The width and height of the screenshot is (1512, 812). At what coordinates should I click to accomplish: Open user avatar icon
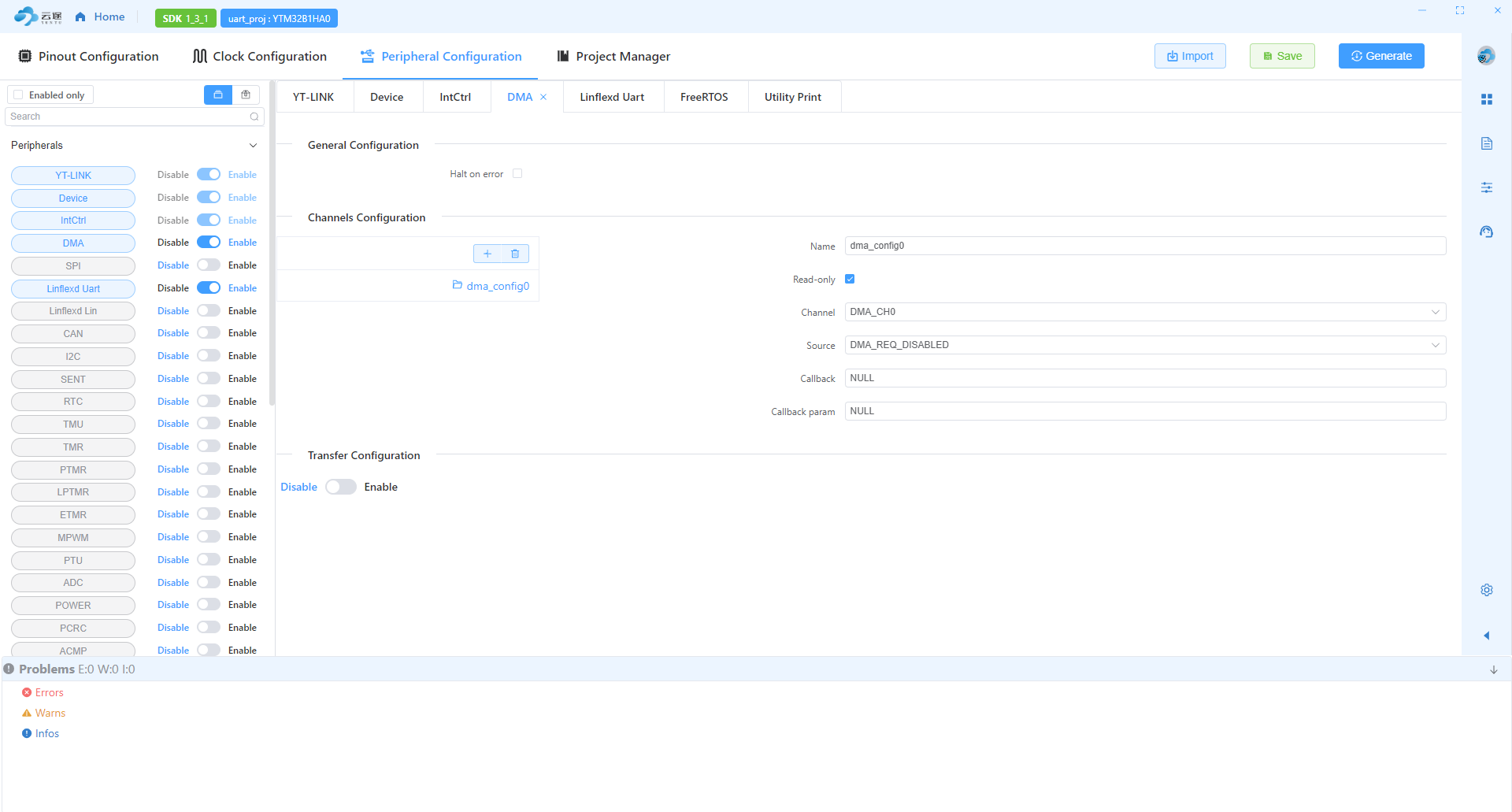pos(1486,56)
